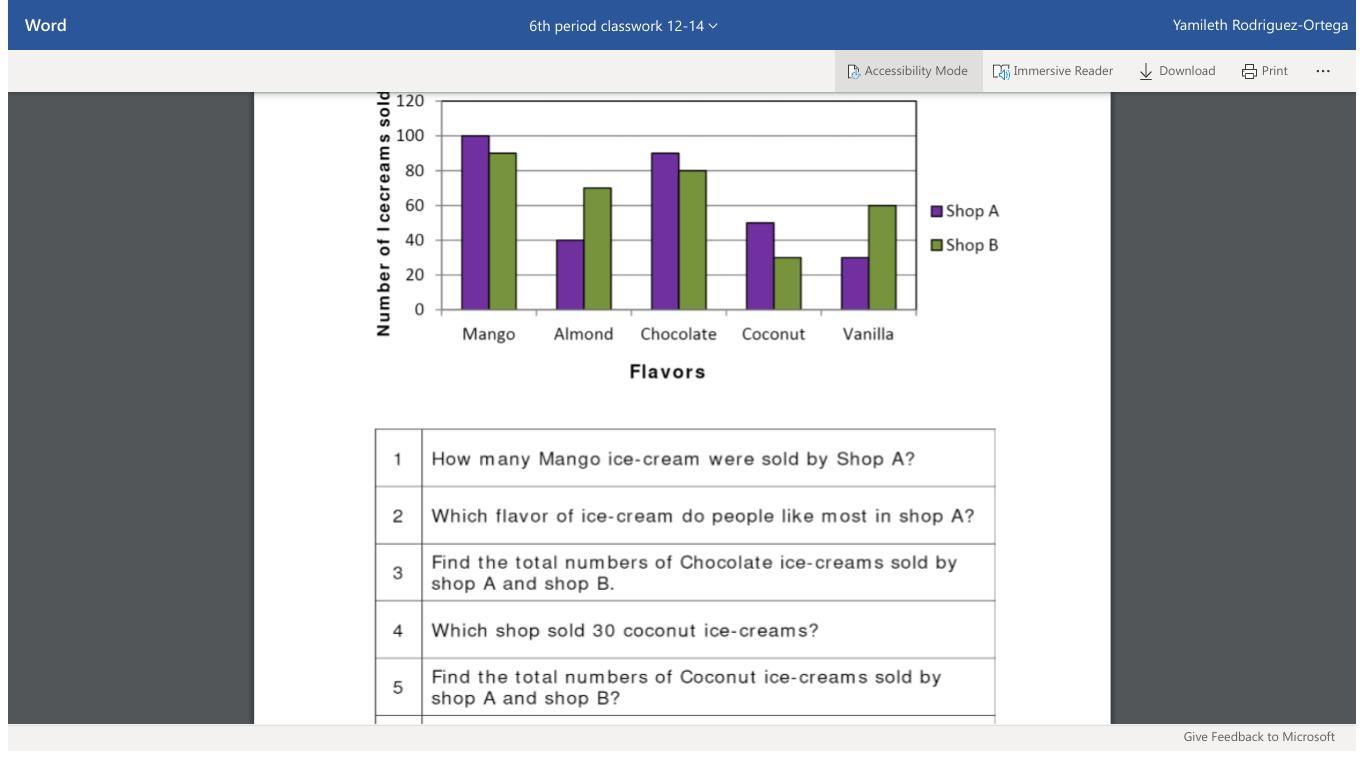Click the purple Shop A legend square

tap(937, 211)
